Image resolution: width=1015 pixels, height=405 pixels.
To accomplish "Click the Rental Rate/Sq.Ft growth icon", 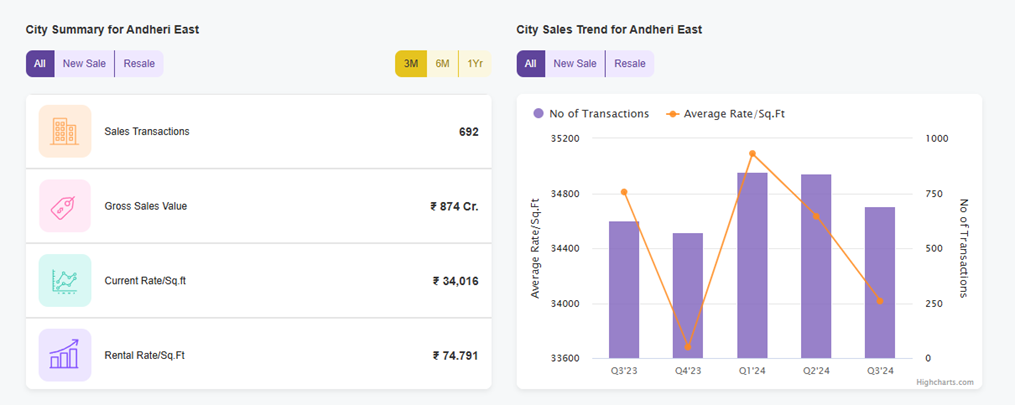I will click(65, 355).
